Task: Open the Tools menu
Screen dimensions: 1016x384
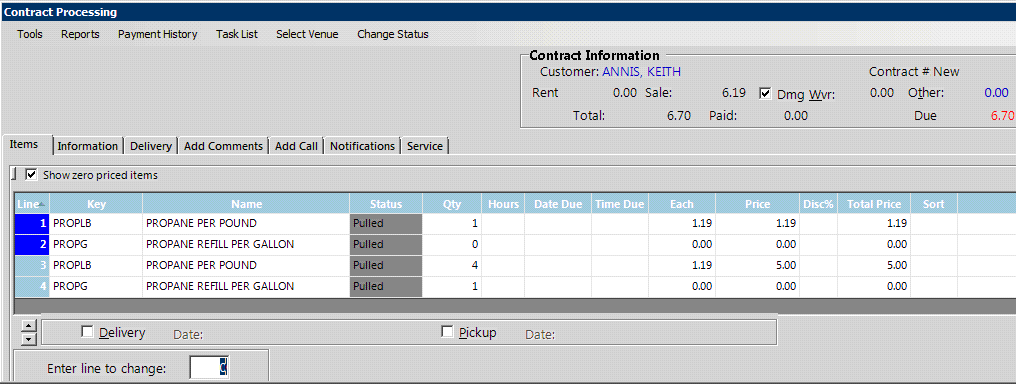Action: pyautogui.click(x=30, y=34)
